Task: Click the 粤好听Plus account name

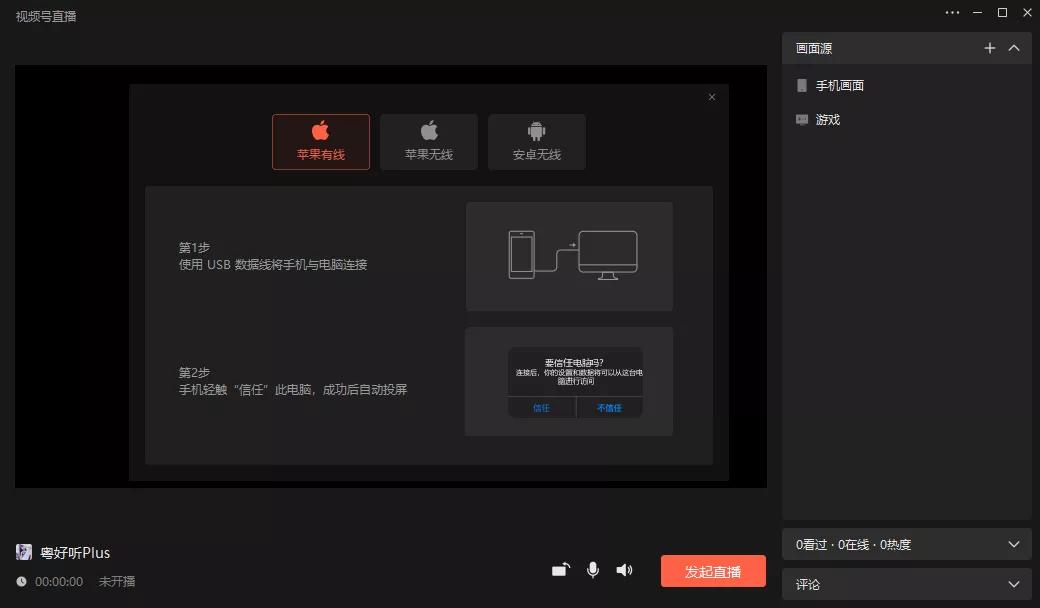Action: [x=75, y=551]
